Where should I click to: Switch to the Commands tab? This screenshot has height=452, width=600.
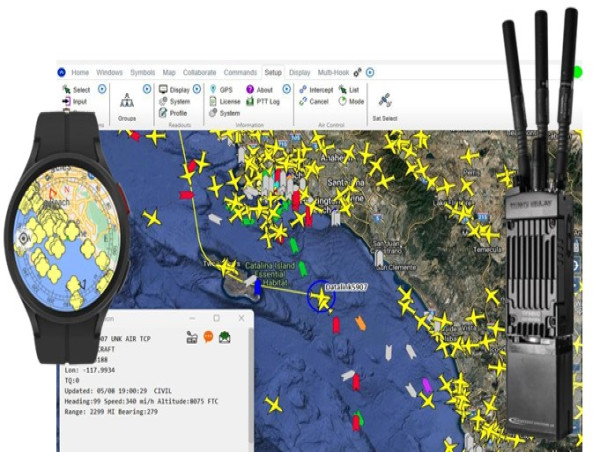tap(240, 72)
